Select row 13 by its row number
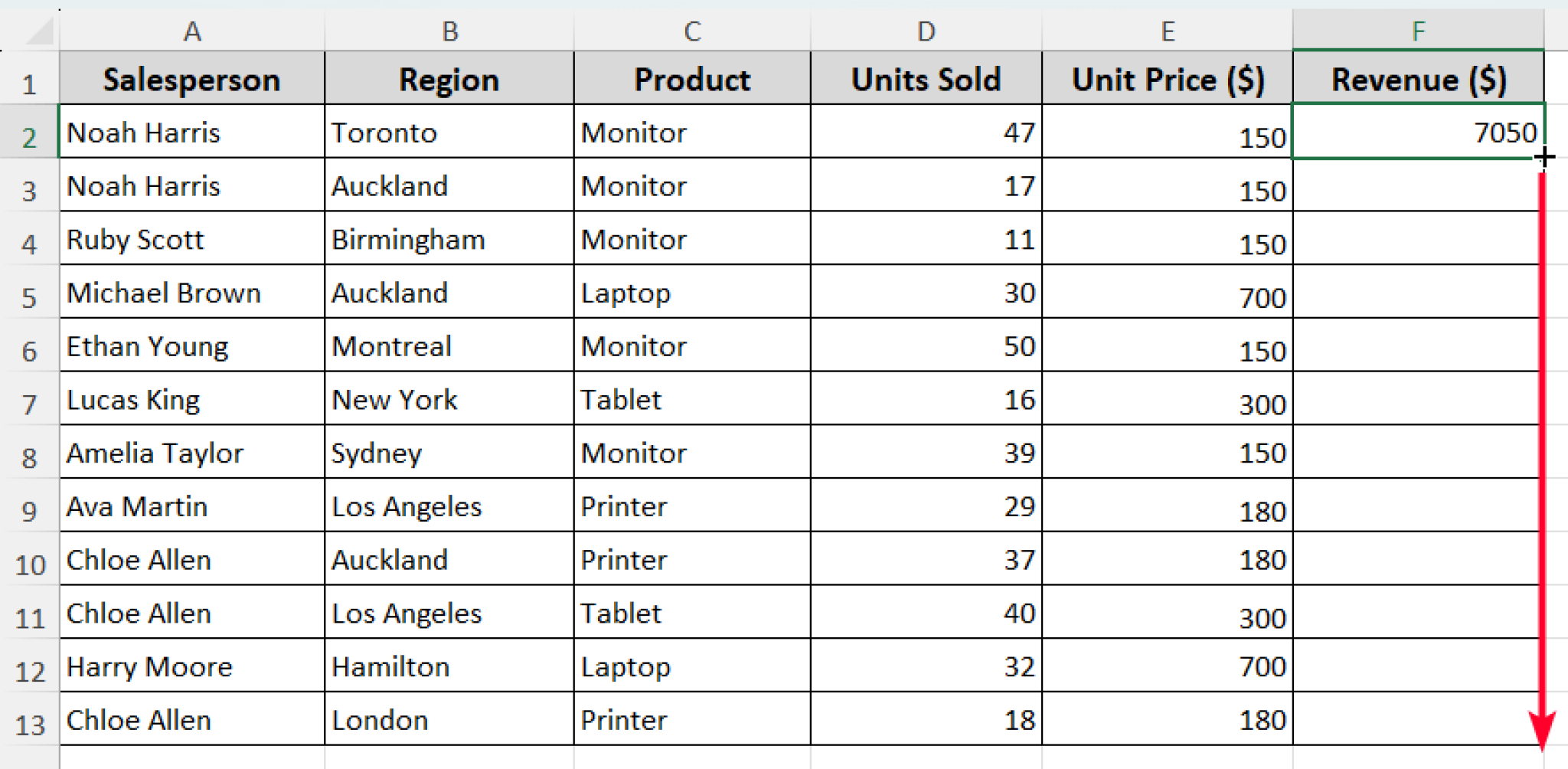This screenshot has width=1568, height=769. [31, 719]
